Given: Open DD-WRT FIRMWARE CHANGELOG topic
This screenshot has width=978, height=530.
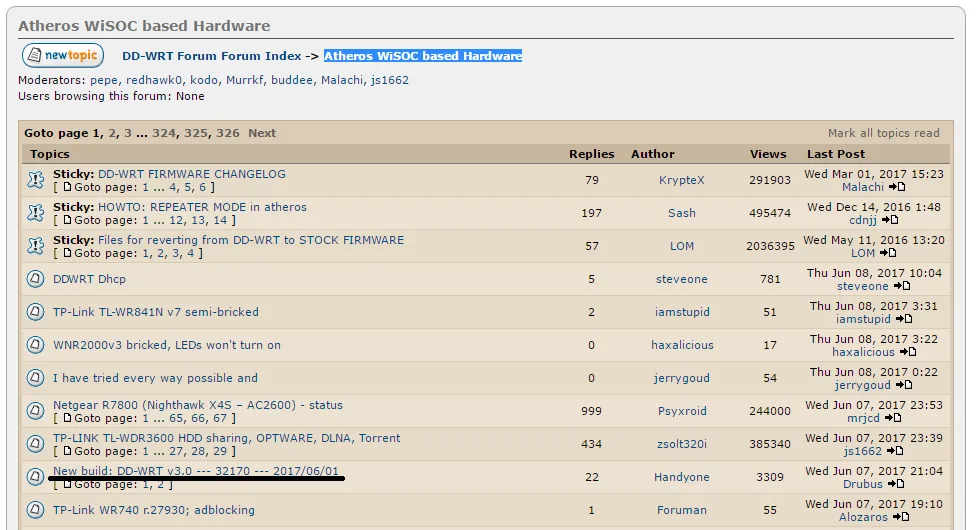Looking at the screenshot, I should [191, 174].
